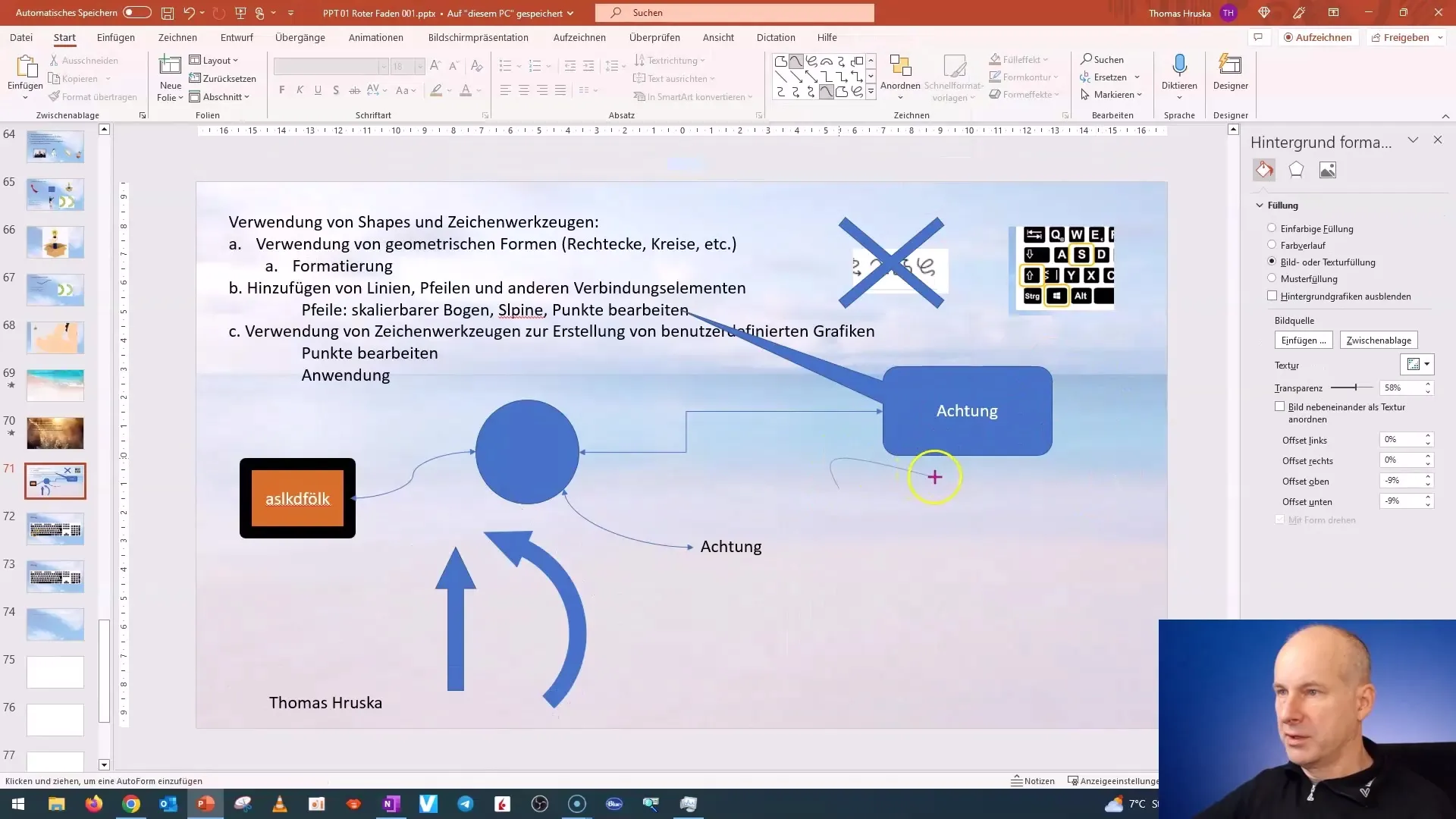Open the Layout dropdown
This screenshot has width=1456, height=819.
(x=213, y=60)
